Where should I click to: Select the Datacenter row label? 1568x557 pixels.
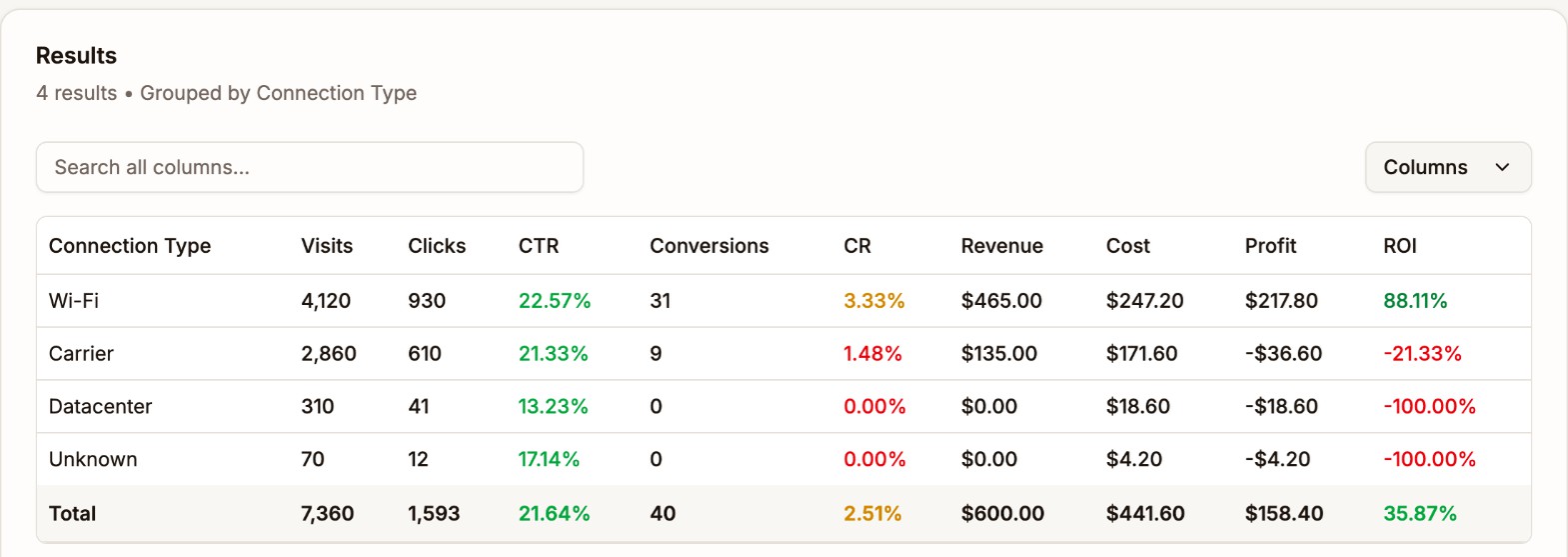[101, 407]
